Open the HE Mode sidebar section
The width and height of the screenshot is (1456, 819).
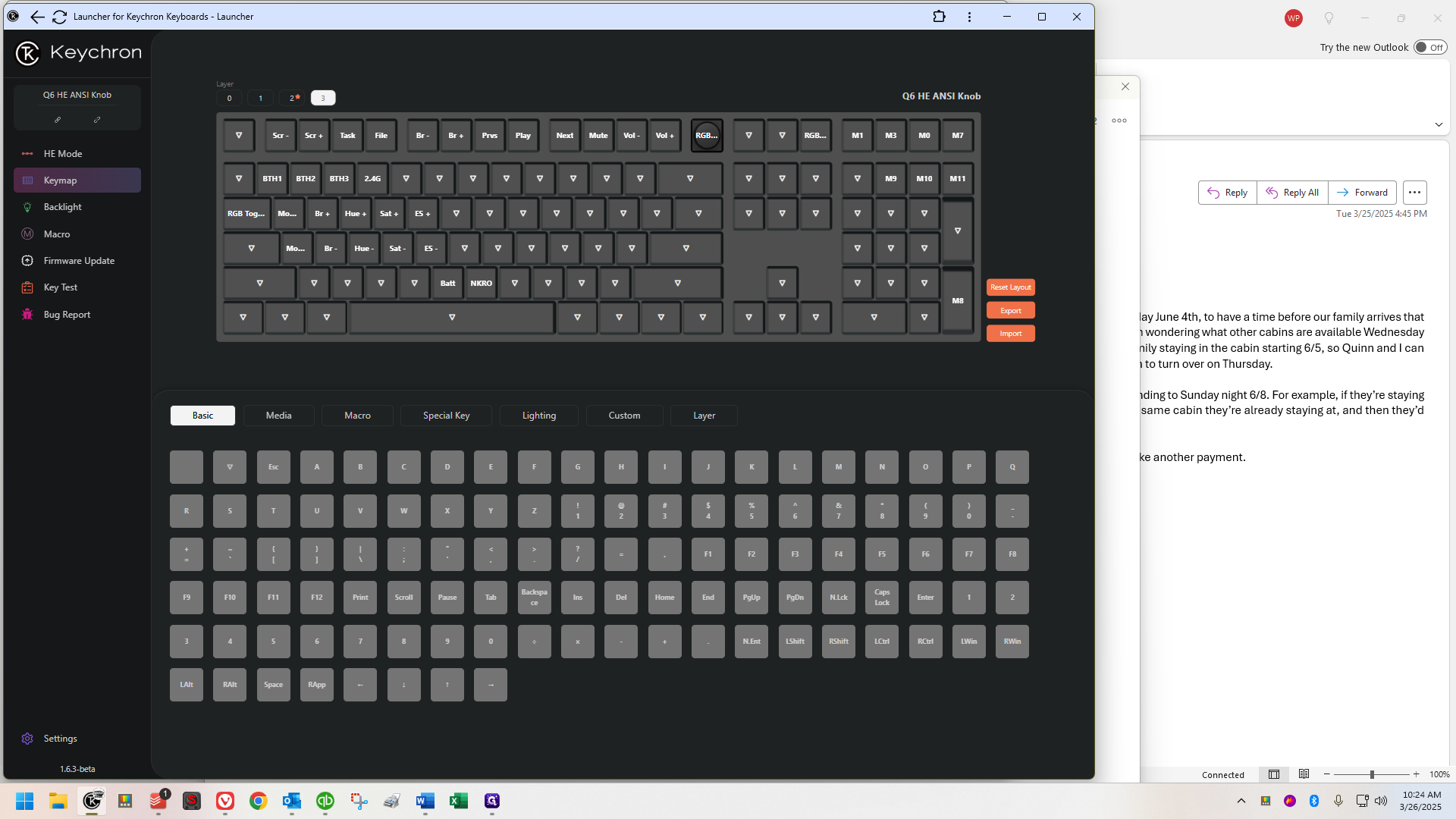(x=77, y=153)
